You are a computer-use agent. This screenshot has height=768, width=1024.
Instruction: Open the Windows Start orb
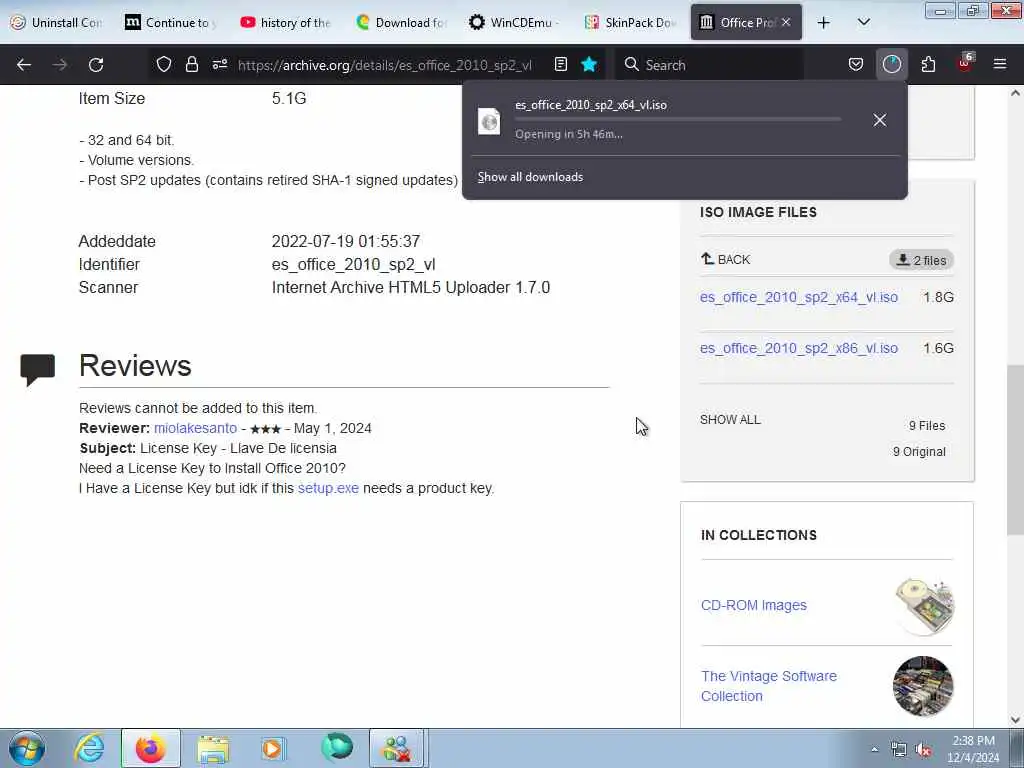click(x=27, y=748)
